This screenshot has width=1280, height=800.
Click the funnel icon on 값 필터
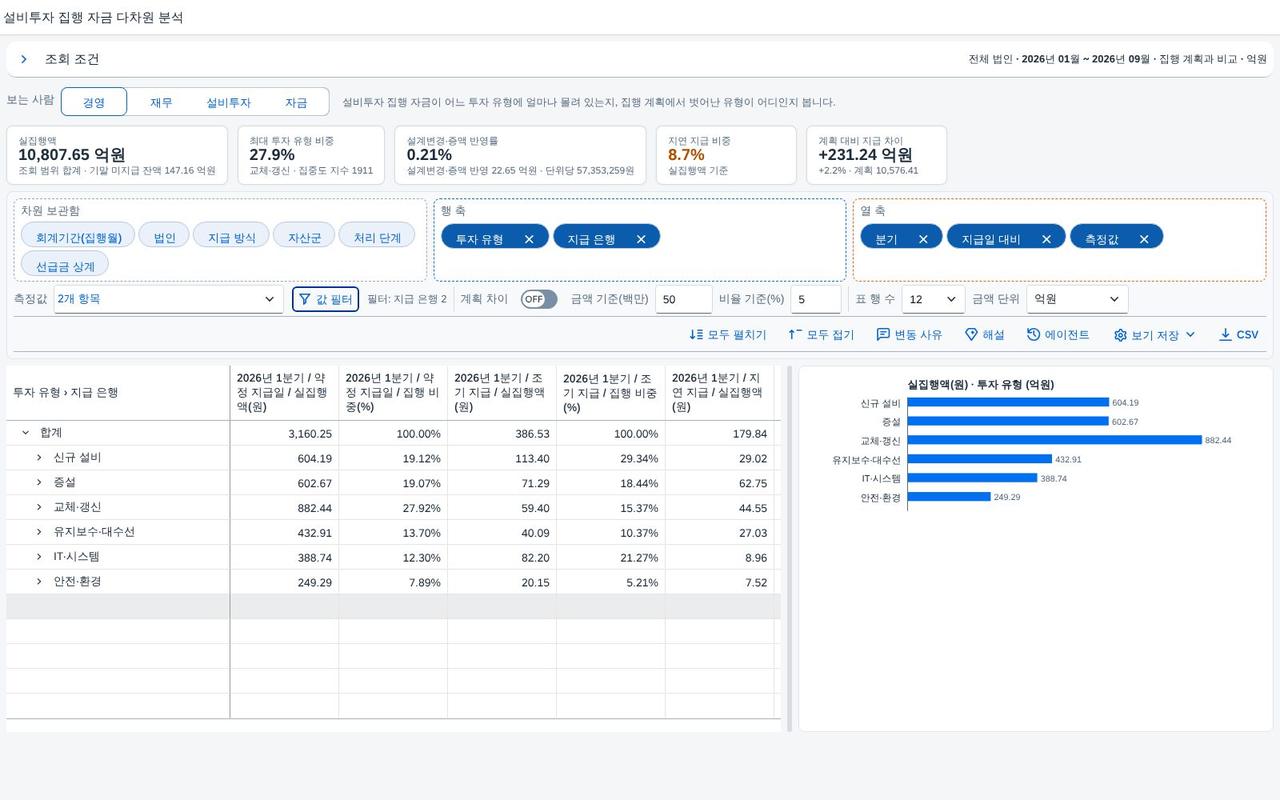305,299
